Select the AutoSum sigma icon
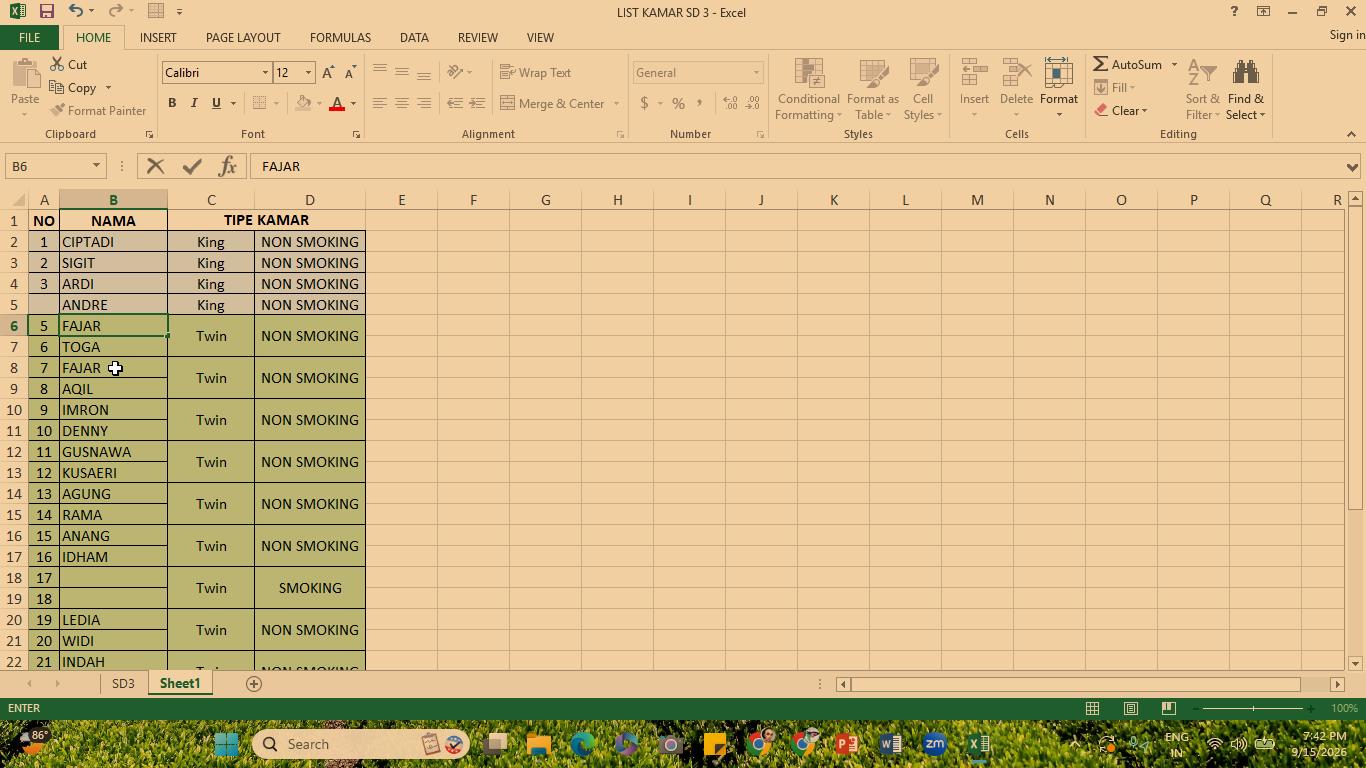Screen dimensions: 1366x768 tap(1100, 64)
